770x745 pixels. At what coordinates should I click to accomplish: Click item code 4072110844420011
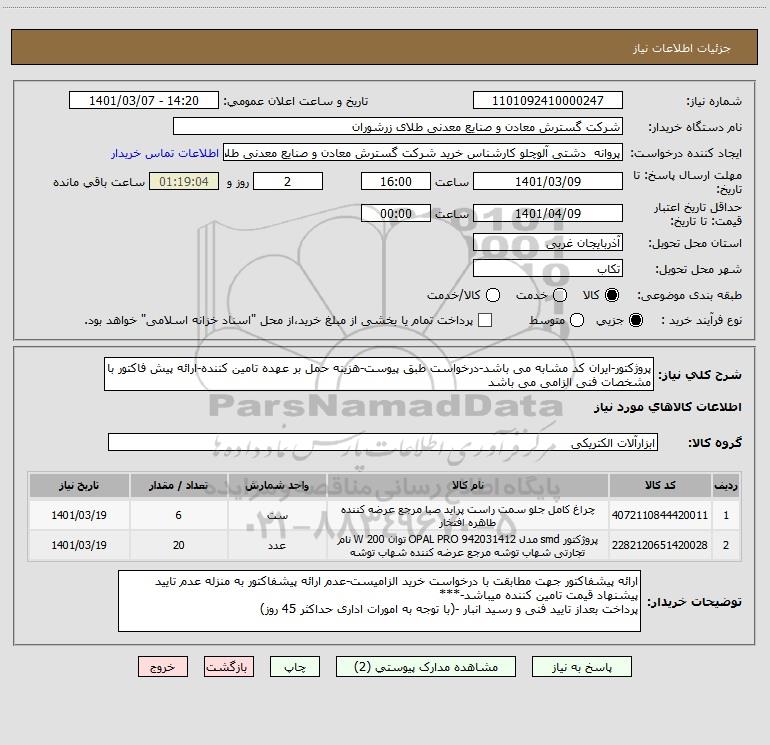(660, 515)
